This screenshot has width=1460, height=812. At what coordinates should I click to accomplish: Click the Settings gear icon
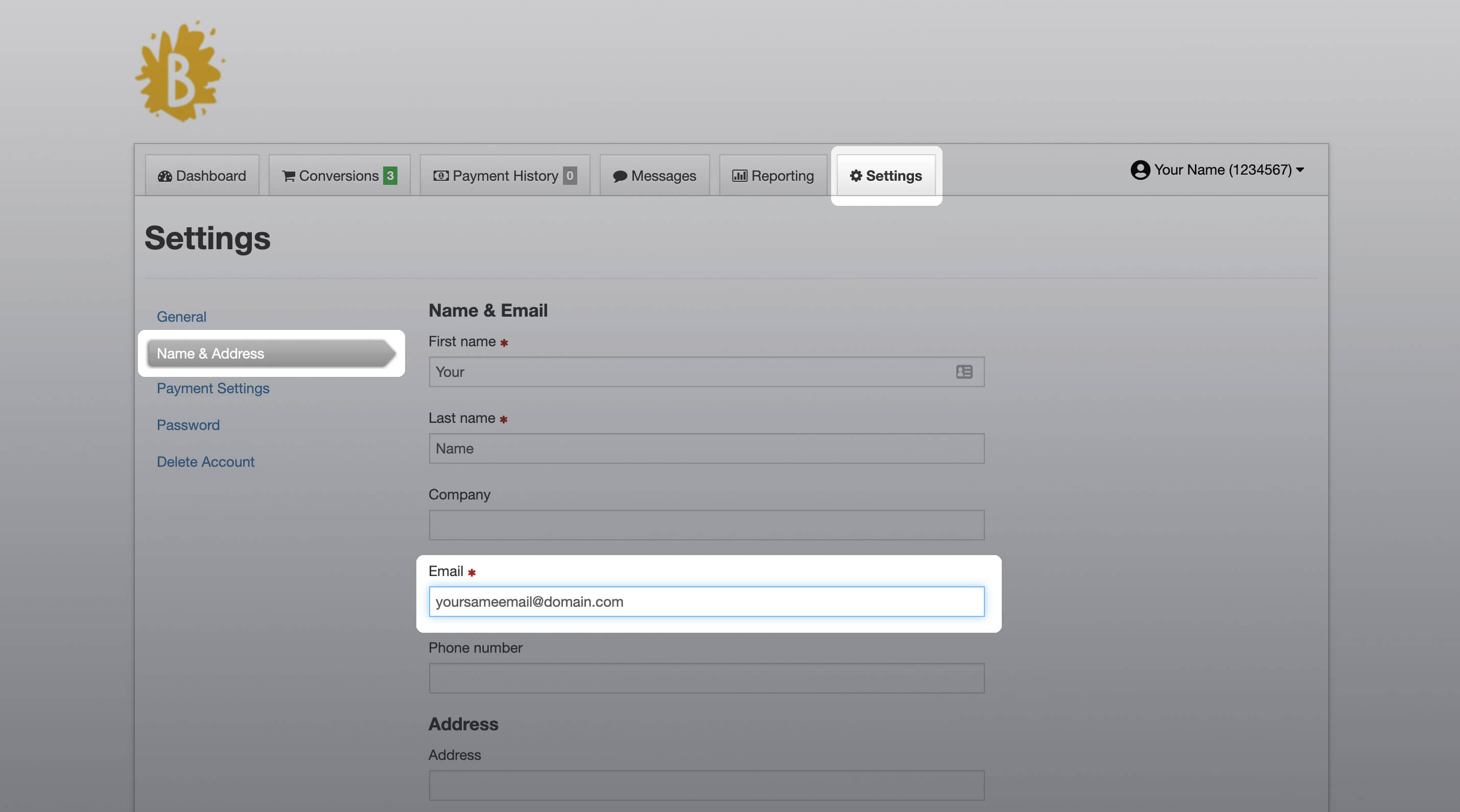click(856, 176)
